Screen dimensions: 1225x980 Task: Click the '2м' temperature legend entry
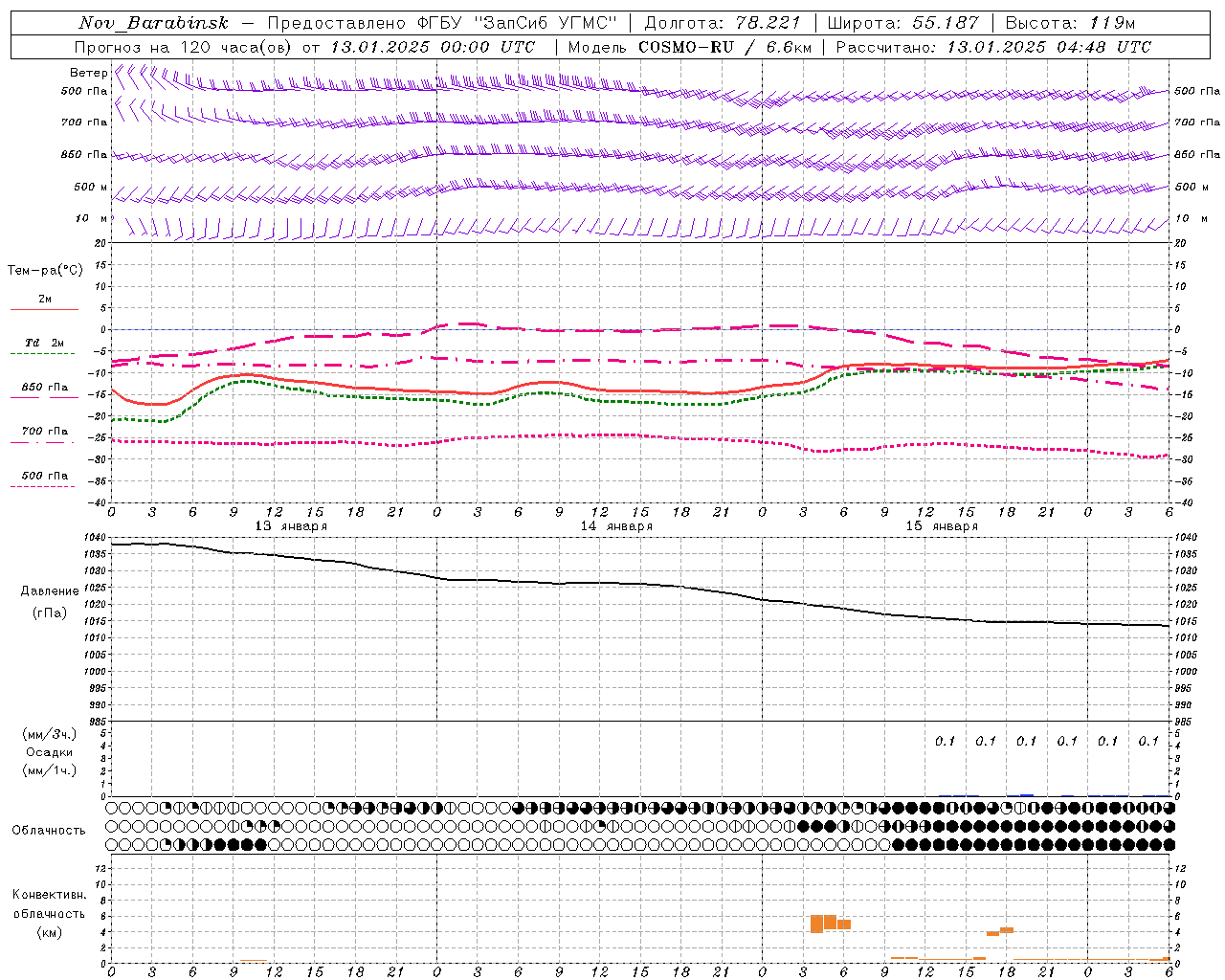[45, 299]
